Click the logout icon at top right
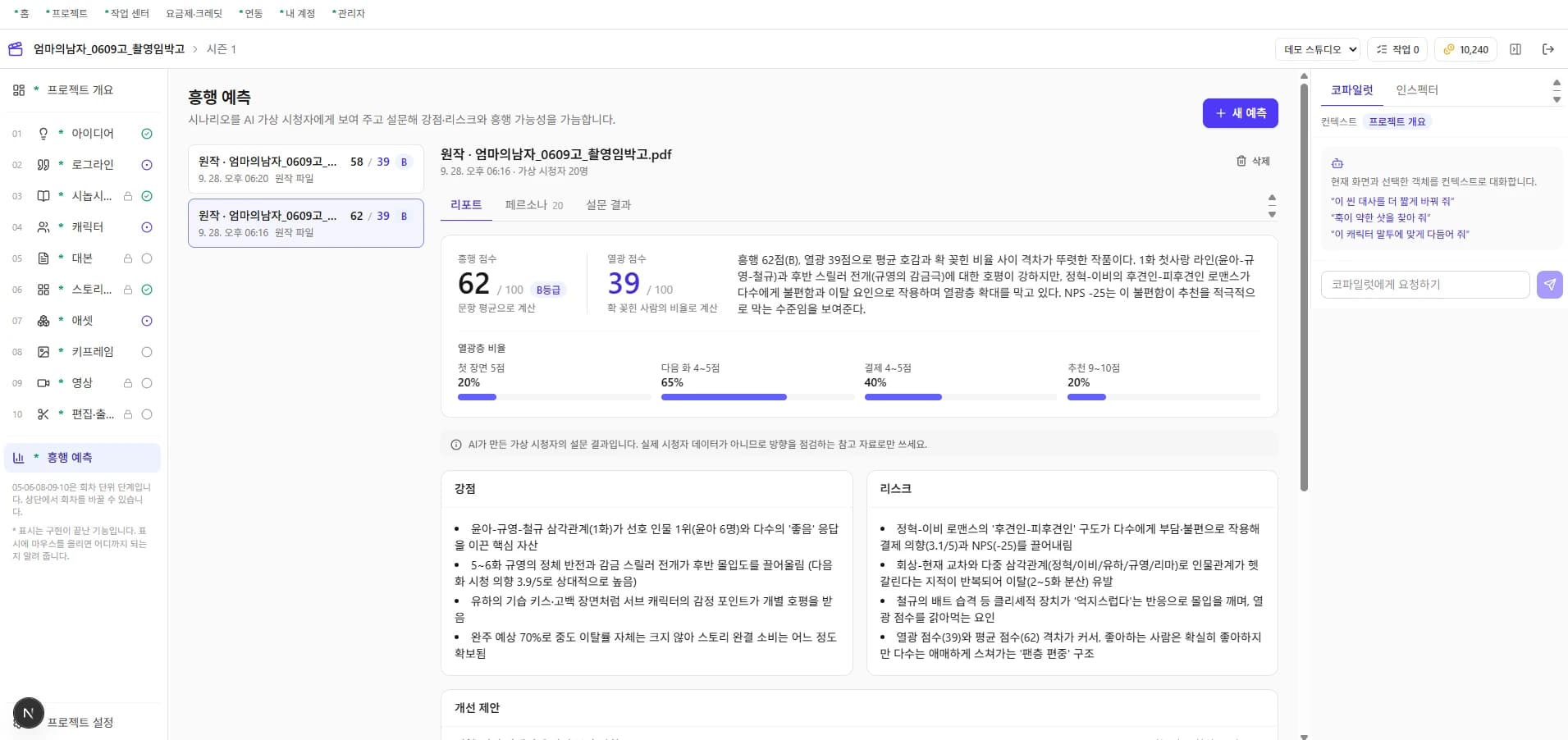Image resolution: width=1568 pixels, height=740 pixels. (x=1548, y=49)
